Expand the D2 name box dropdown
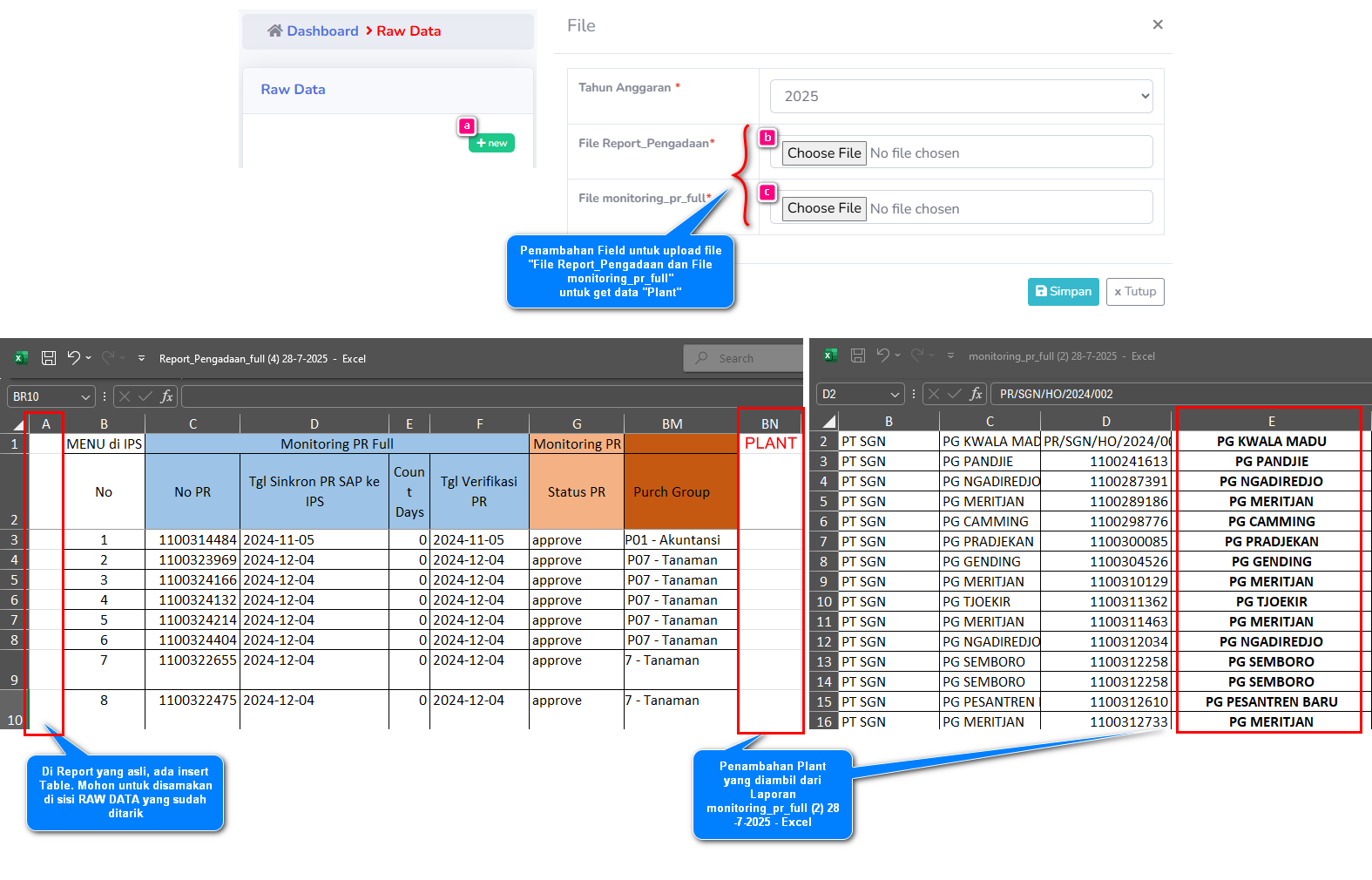The image size is (1372, 880). tap(895, 395)
